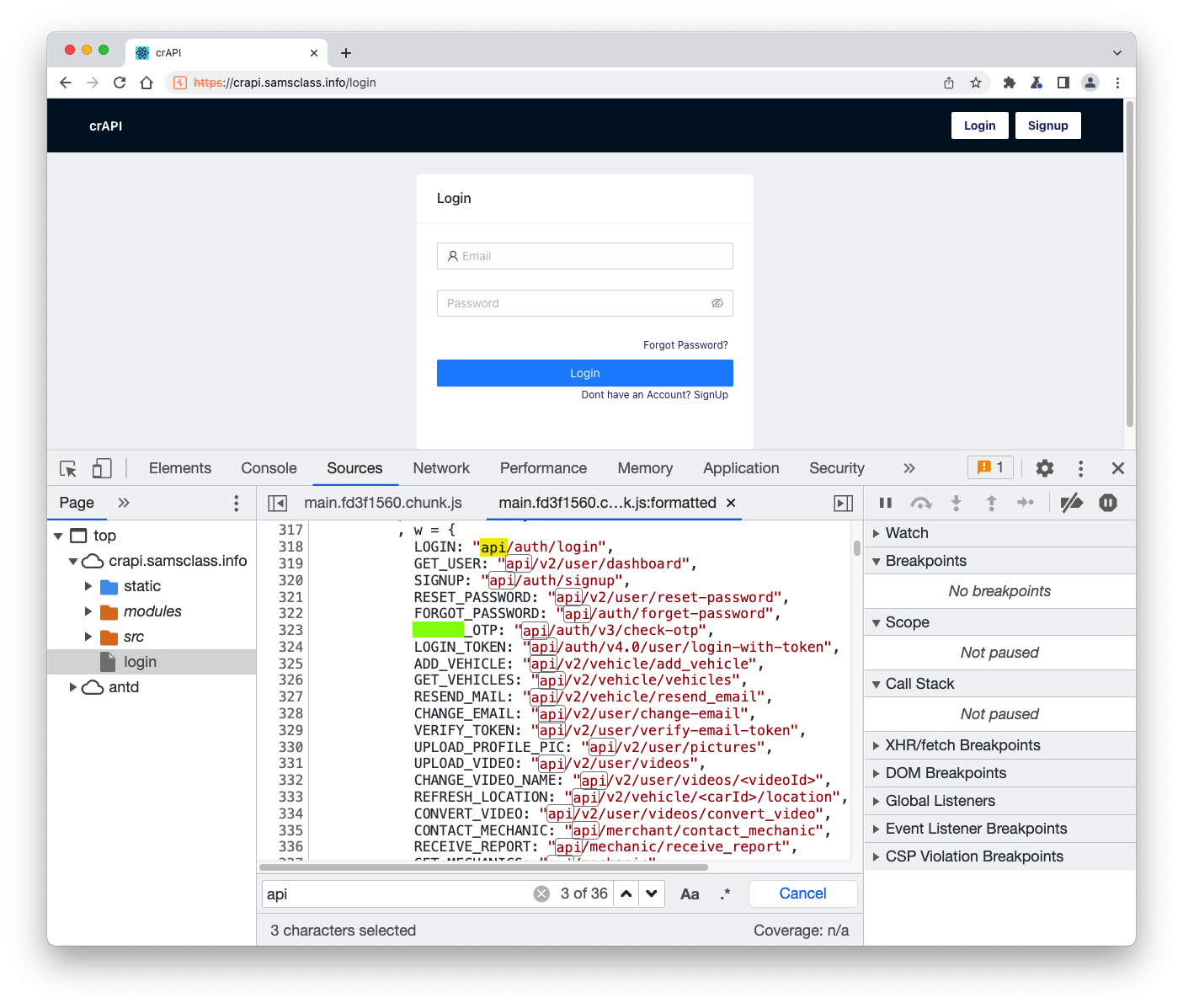The image size is (1183, 1008).
Task: Expand the antd tree node
Action: pos(73,687)
